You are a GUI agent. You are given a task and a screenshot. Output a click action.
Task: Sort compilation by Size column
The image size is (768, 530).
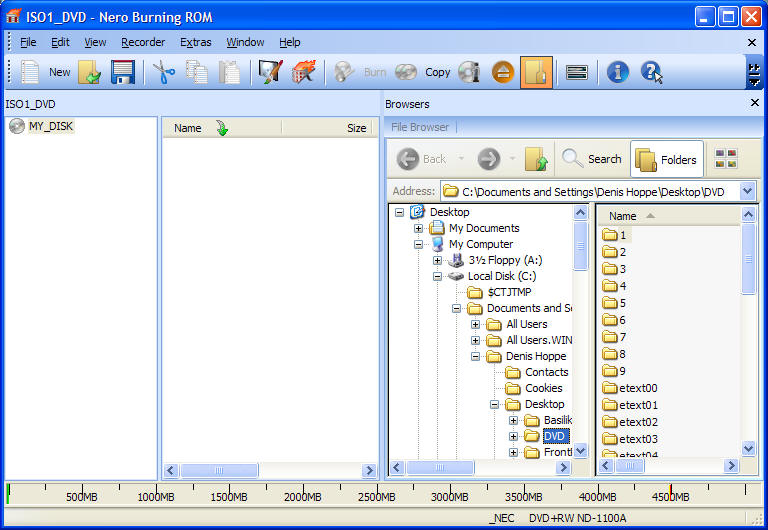coord(356,128)
